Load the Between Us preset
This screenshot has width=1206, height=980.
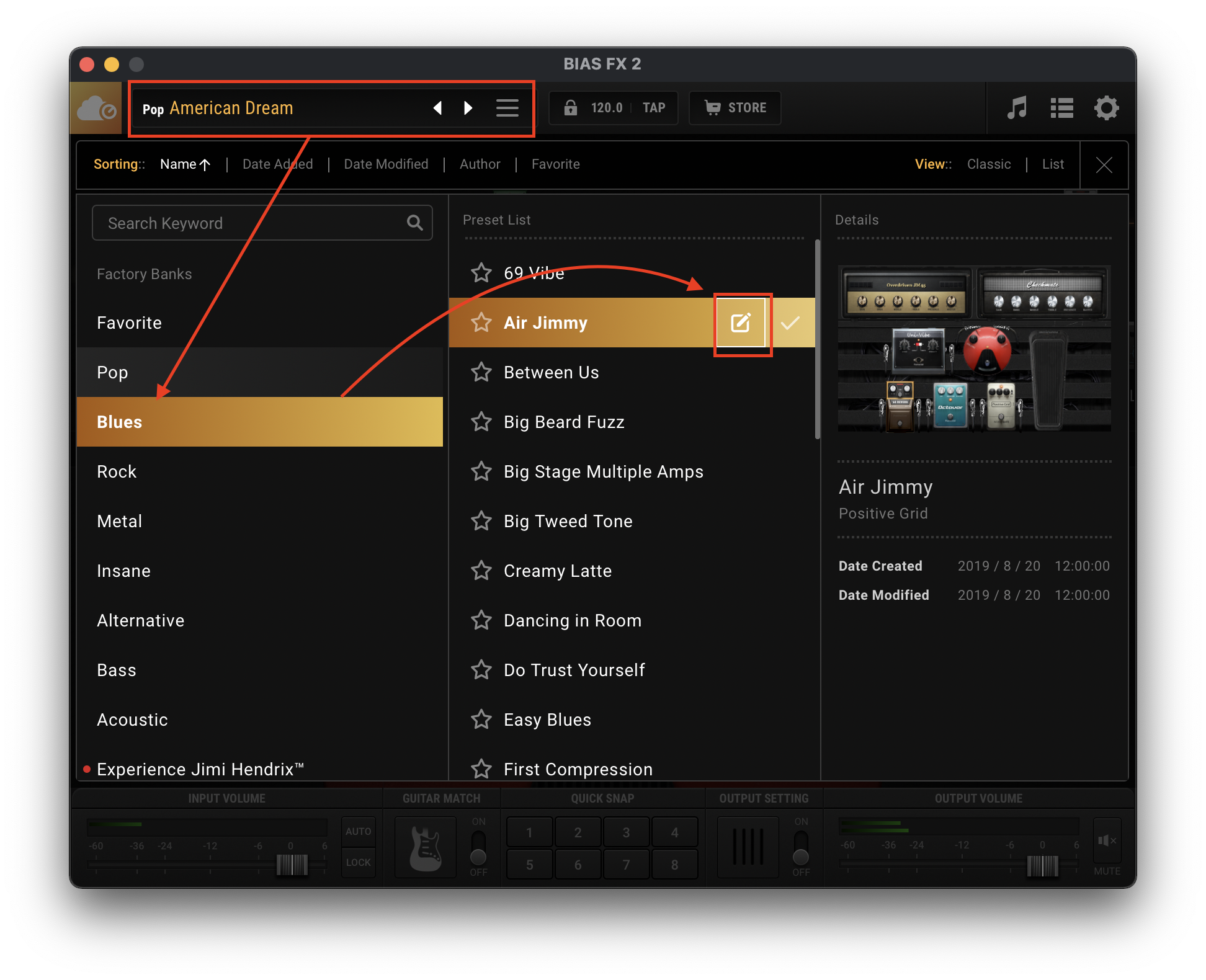click(x=632, y=372)
